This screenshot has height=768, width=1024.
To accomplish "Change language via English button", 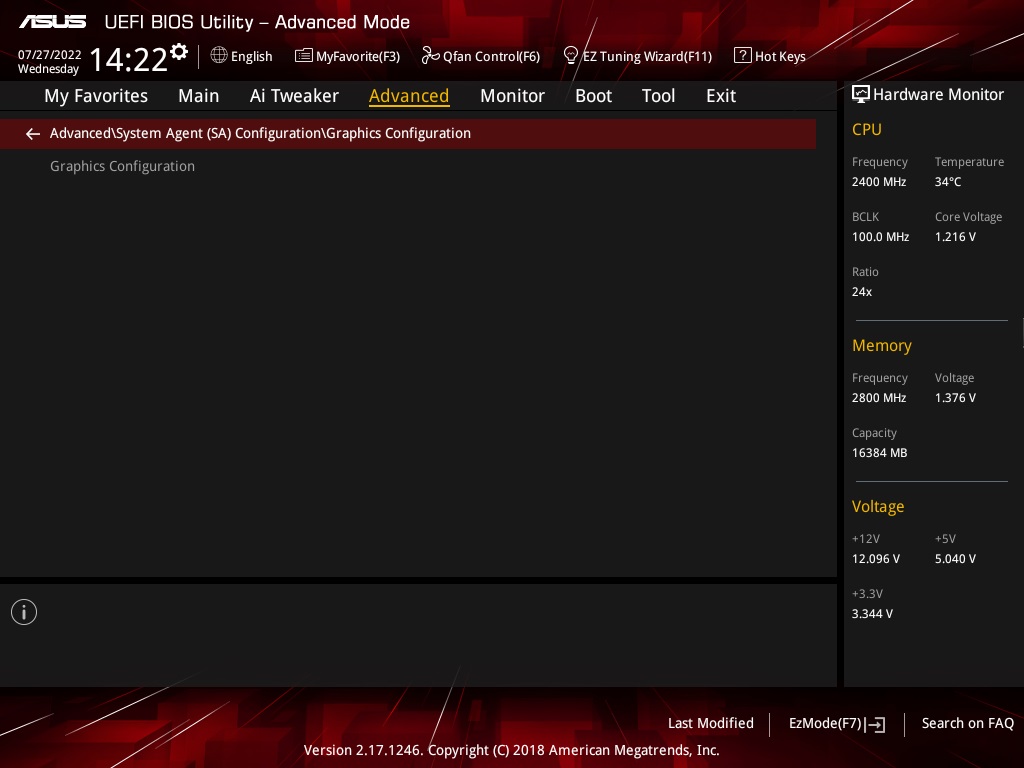I will [251, 56].
